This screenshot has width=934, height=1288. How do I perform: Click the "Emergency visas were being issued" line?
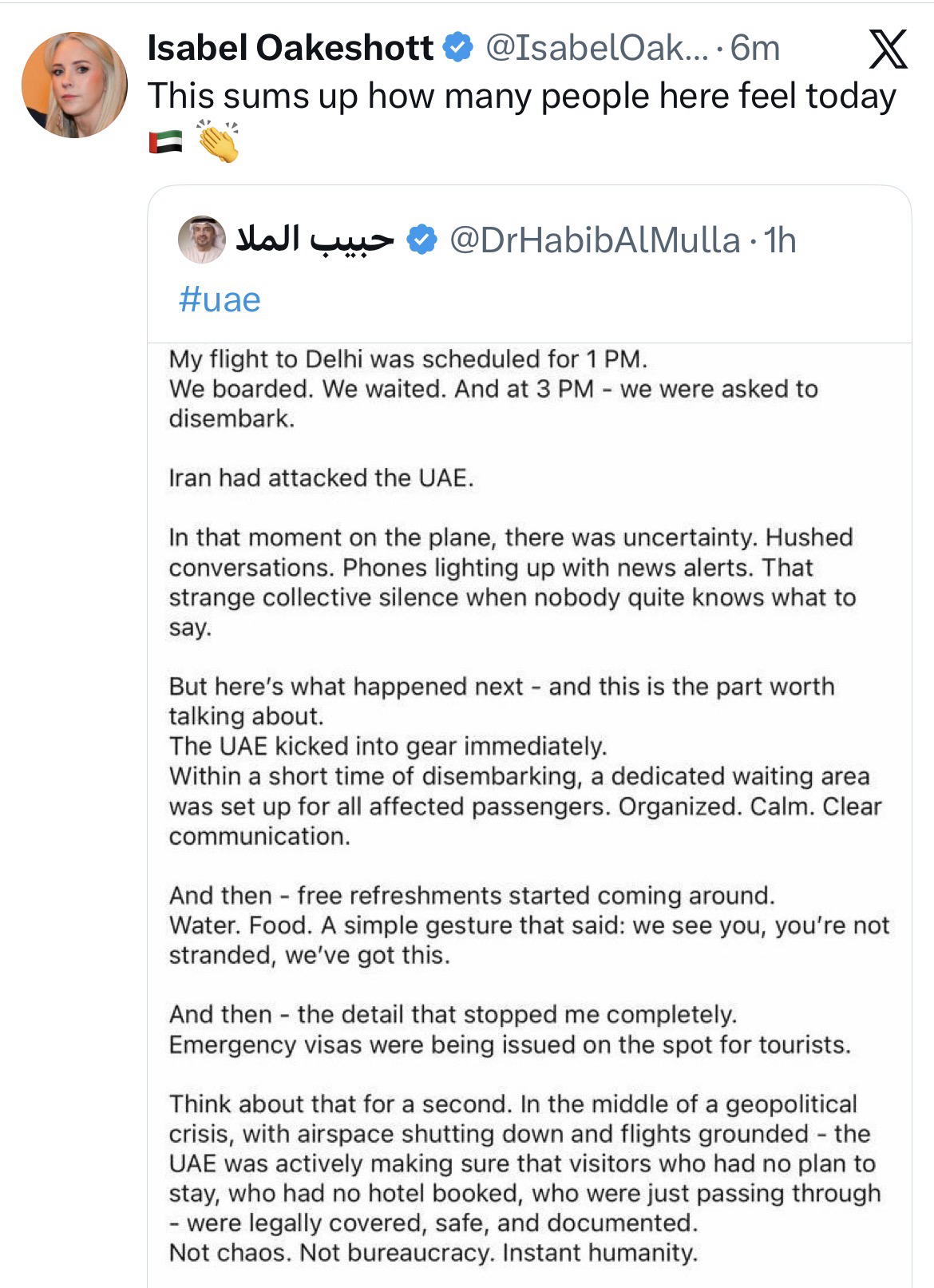click(509, 1044)
